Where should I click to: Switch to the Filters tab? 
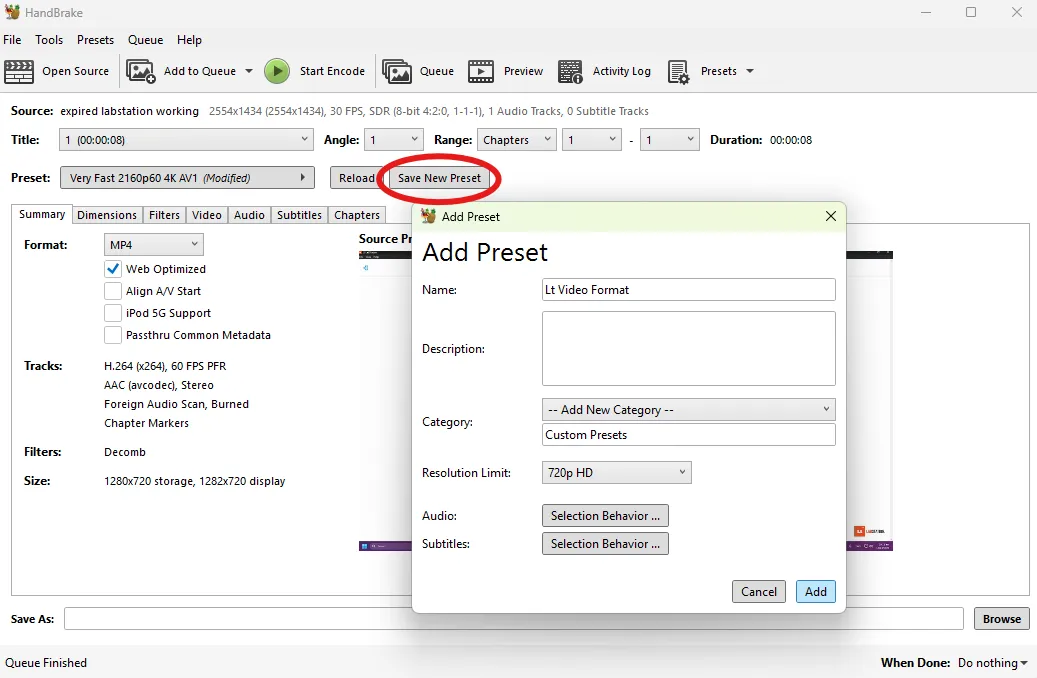[x=164, y=215]
